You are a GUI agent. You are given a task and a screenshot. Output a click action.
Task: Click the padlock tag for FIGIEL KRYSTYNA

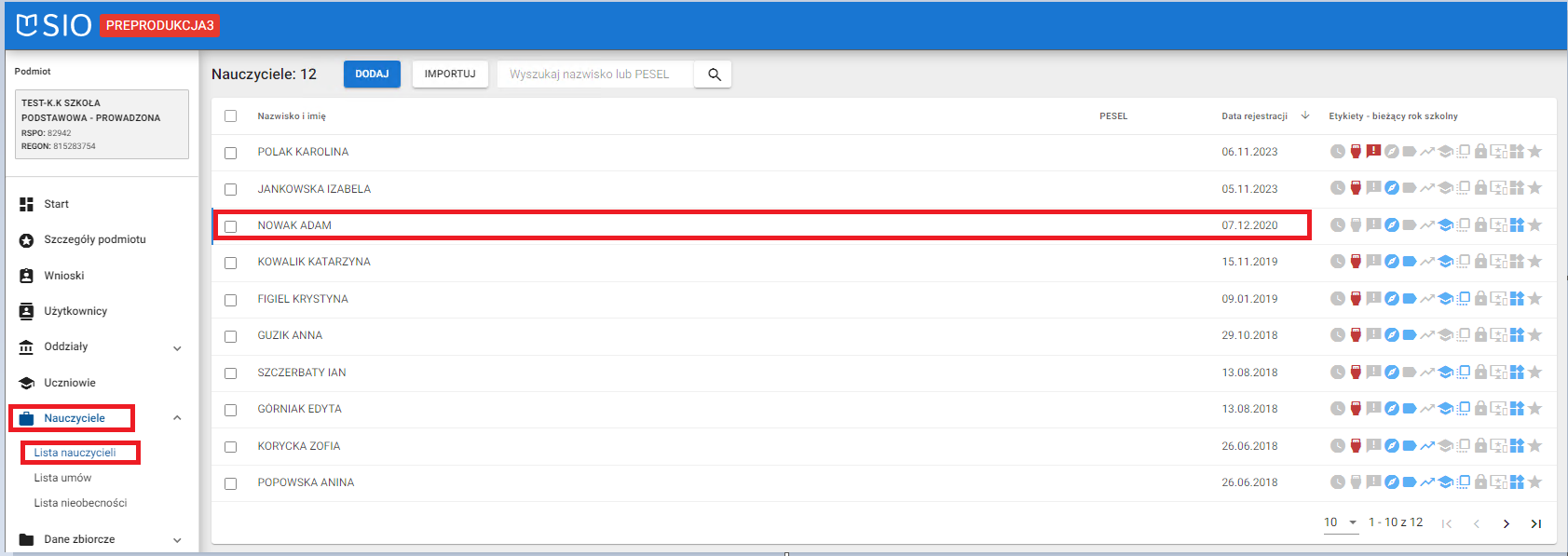pyautogui.click(x=1480, y=299)
